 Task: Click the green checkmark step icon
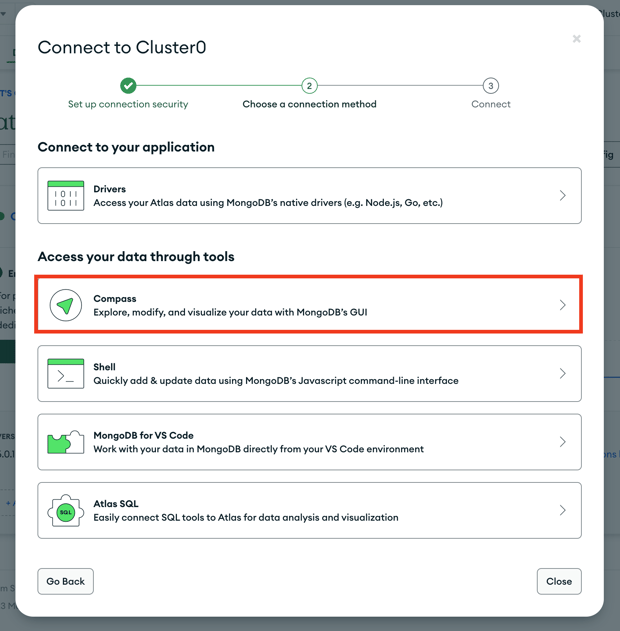pos(128,85)
